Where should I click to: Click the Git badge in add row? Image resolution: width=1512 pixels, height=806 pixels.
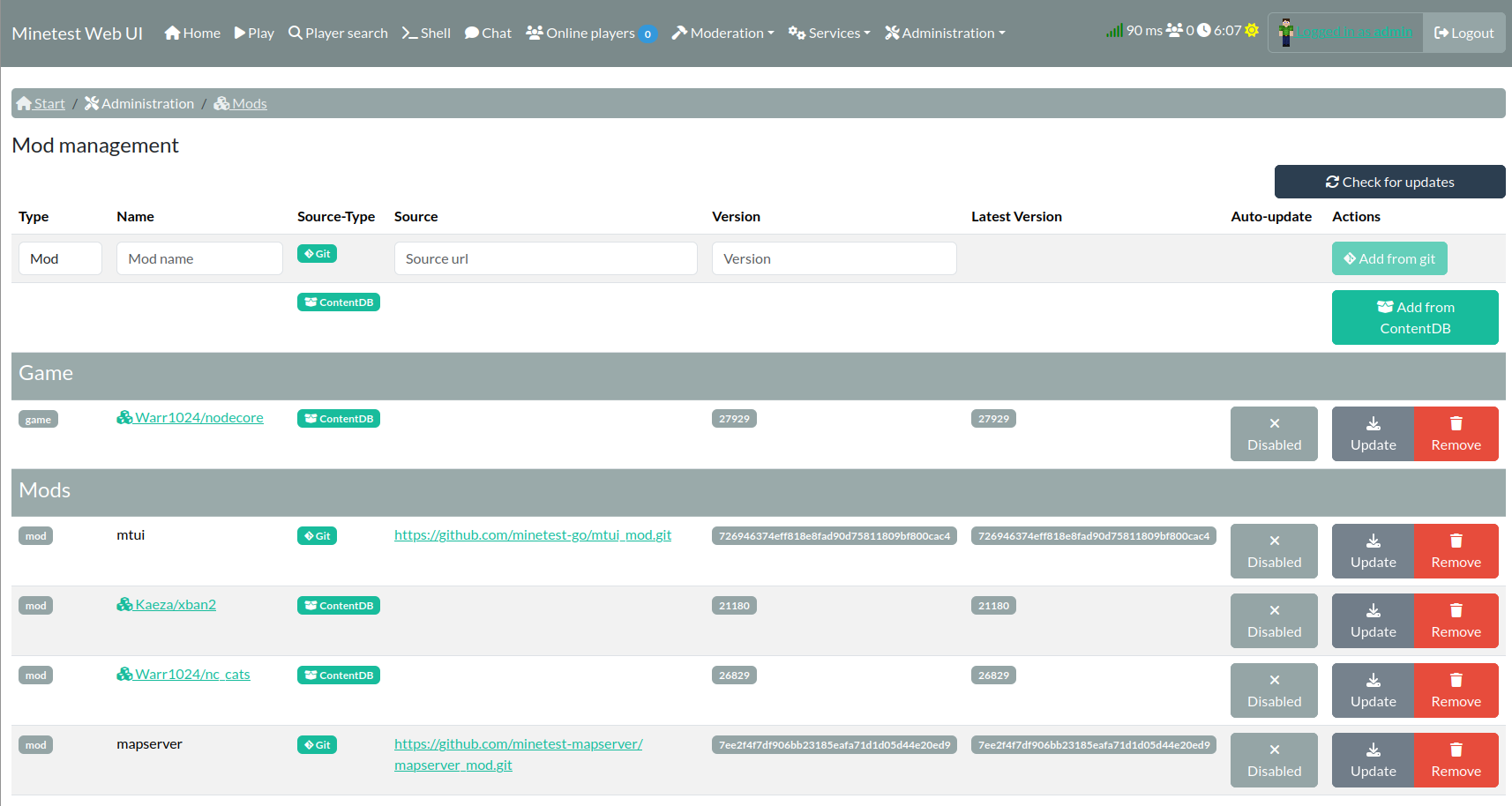click(x=317, y=254)
